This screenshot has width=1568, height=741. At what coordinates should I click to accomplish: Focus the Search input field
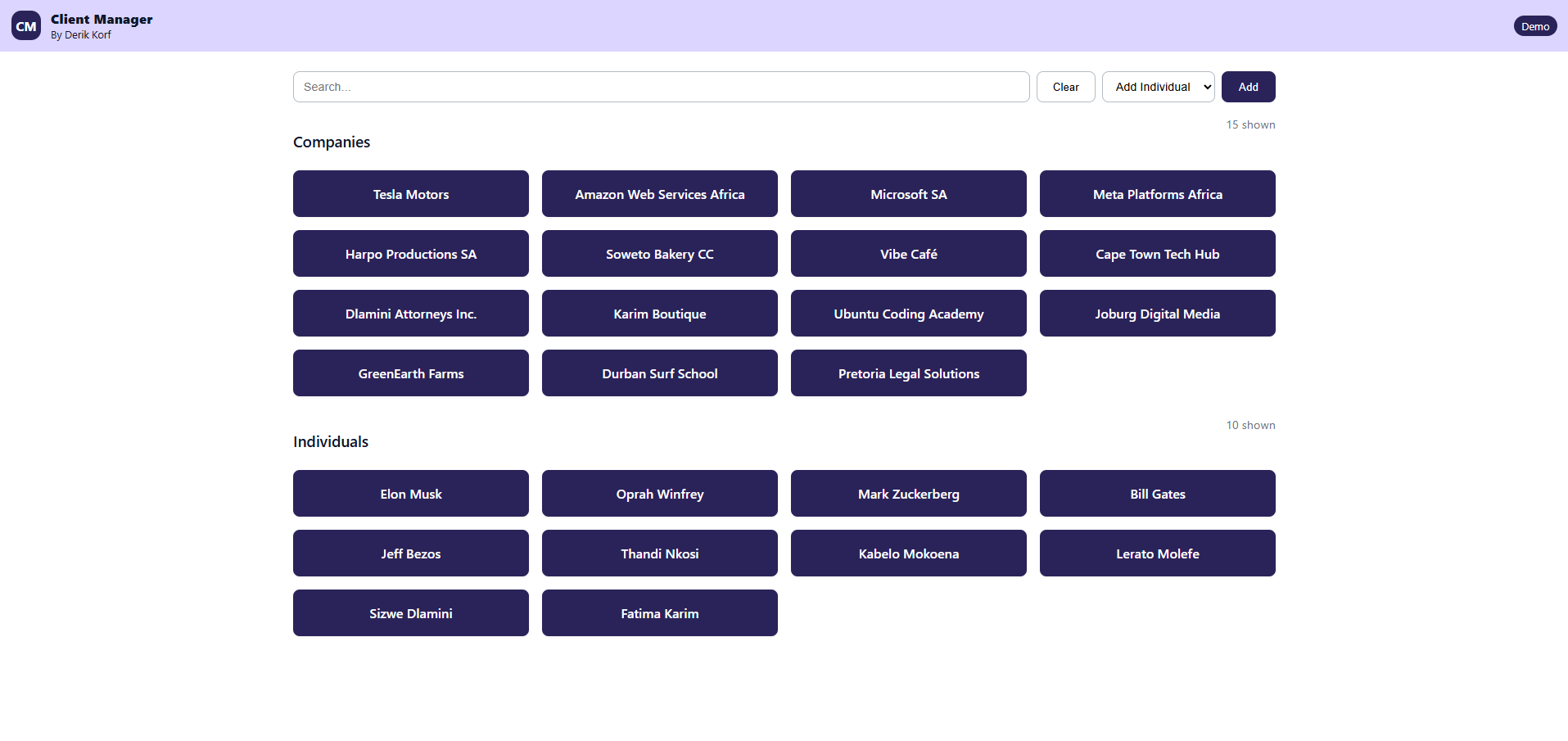662,87
